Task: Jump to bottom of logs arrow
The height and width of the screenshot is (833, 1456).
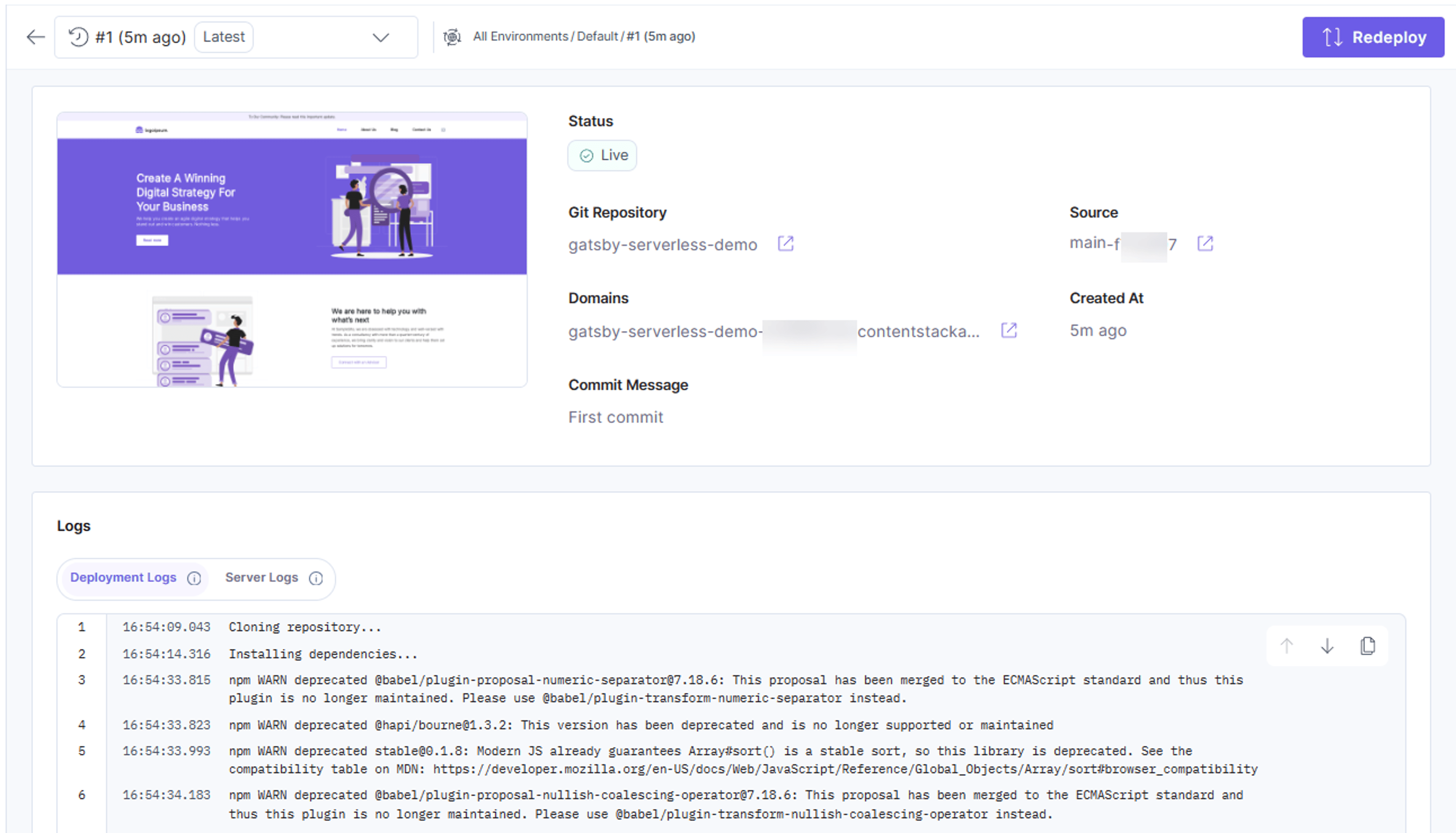Action: pos(1327,646)
